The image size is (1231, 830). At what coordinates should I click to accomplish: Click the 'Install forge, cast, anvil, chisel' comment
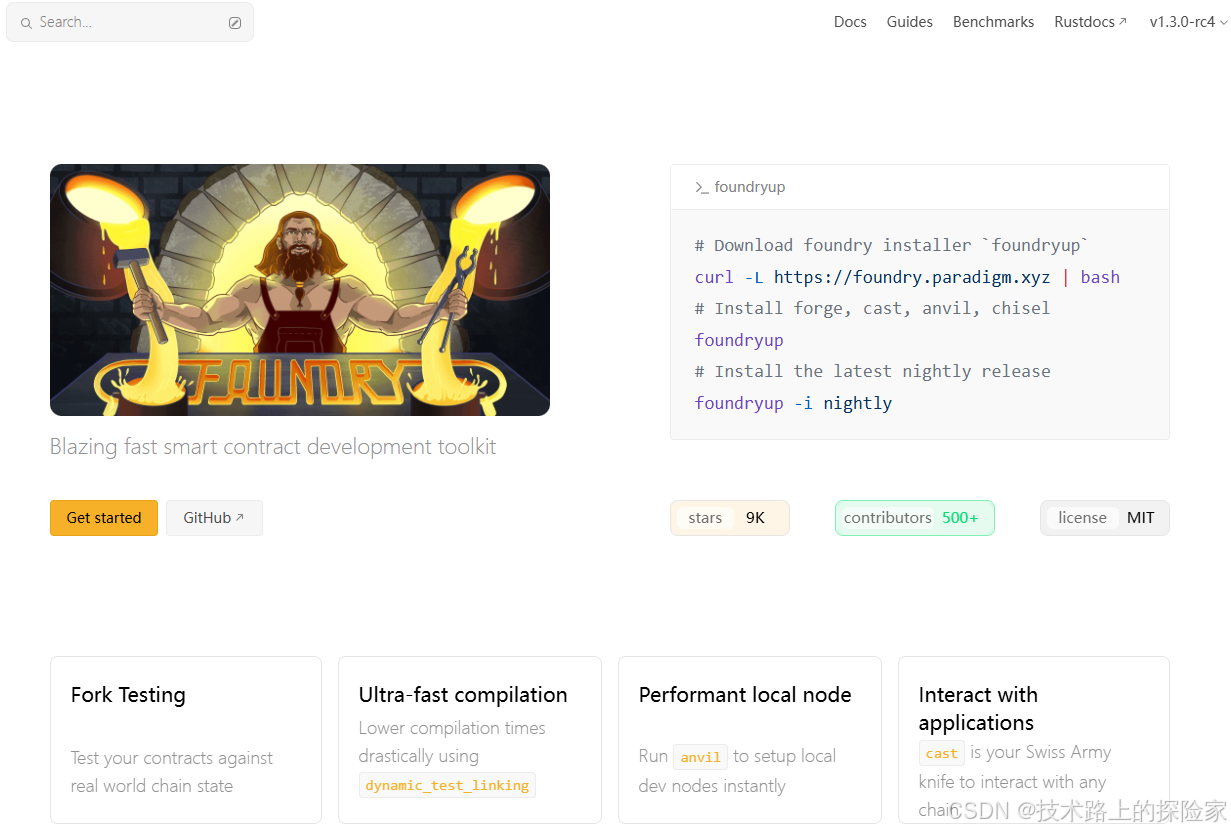tap(872, 308)
